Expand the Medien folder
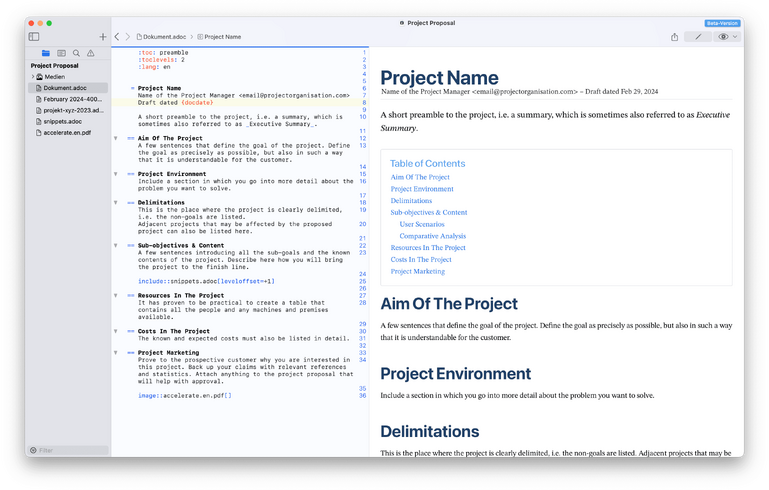The width and height of the screenshot is (769, 490). [x=33, y=77]
